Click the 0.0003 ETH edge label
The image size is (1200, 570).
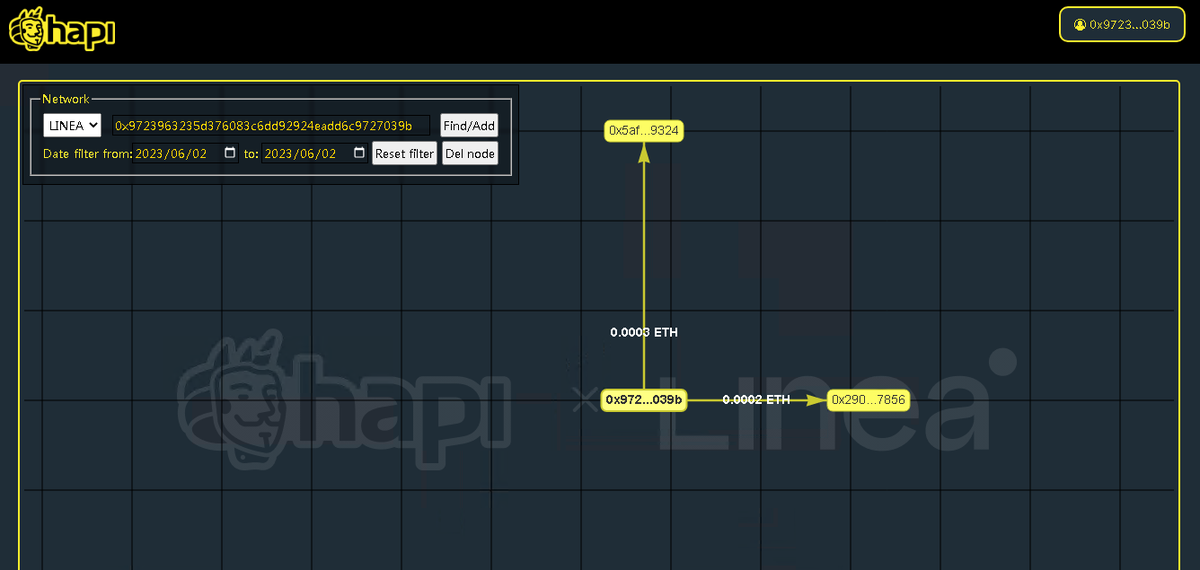pyautogui.click(x=644, y=332)
